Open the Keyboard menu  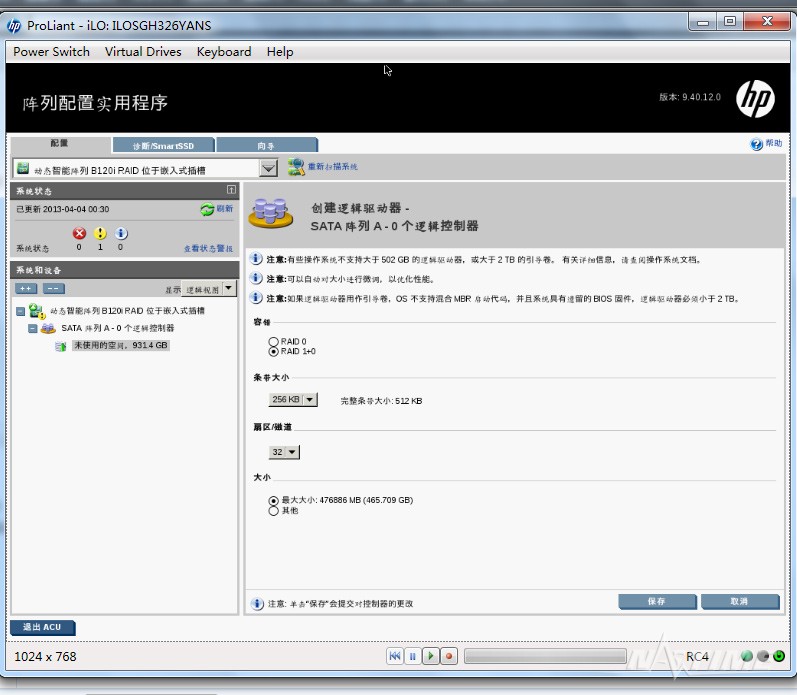(x=224, y=52)
